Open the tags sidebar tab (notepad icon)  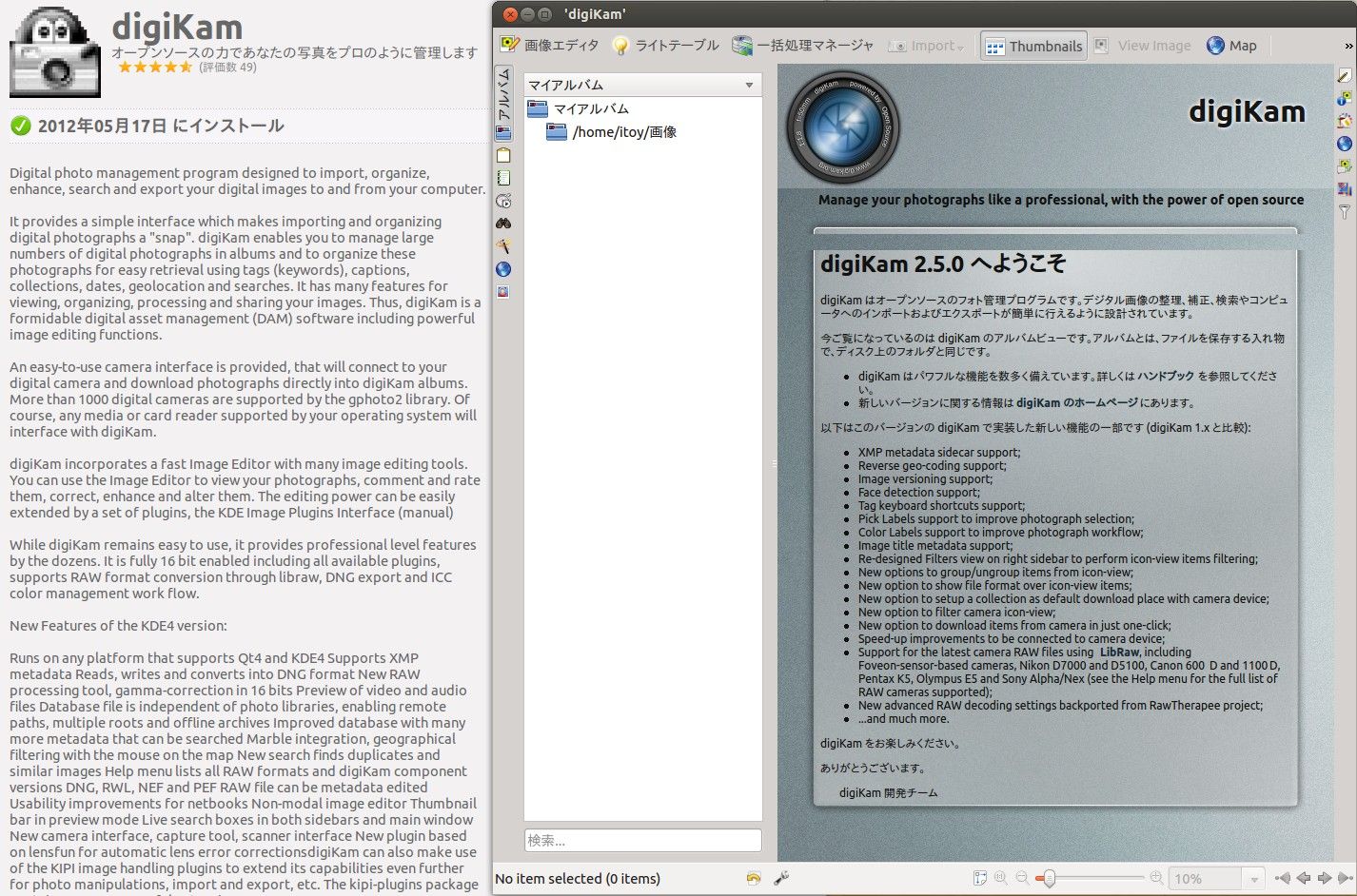coord(503,155)
